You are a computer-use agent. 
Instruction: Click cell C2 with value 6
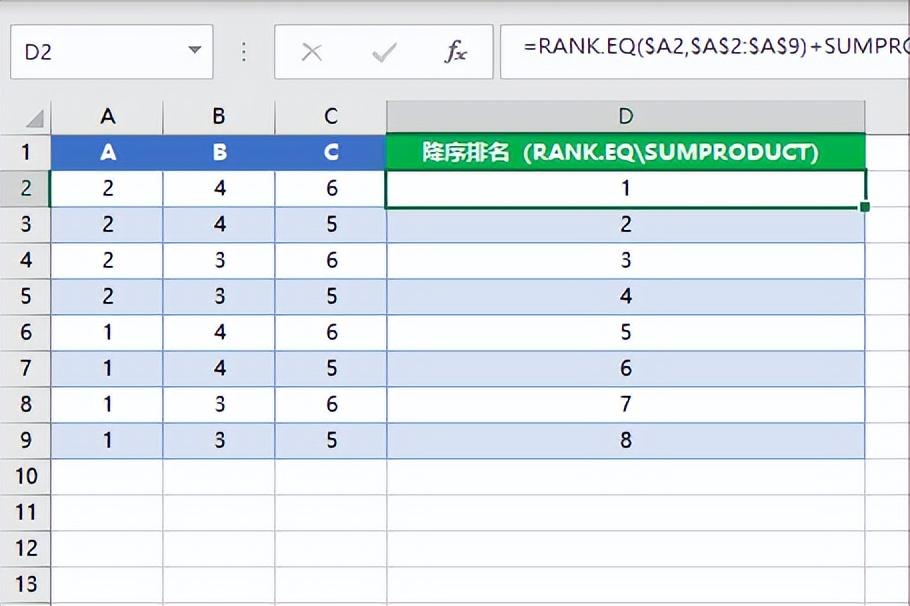331,188
